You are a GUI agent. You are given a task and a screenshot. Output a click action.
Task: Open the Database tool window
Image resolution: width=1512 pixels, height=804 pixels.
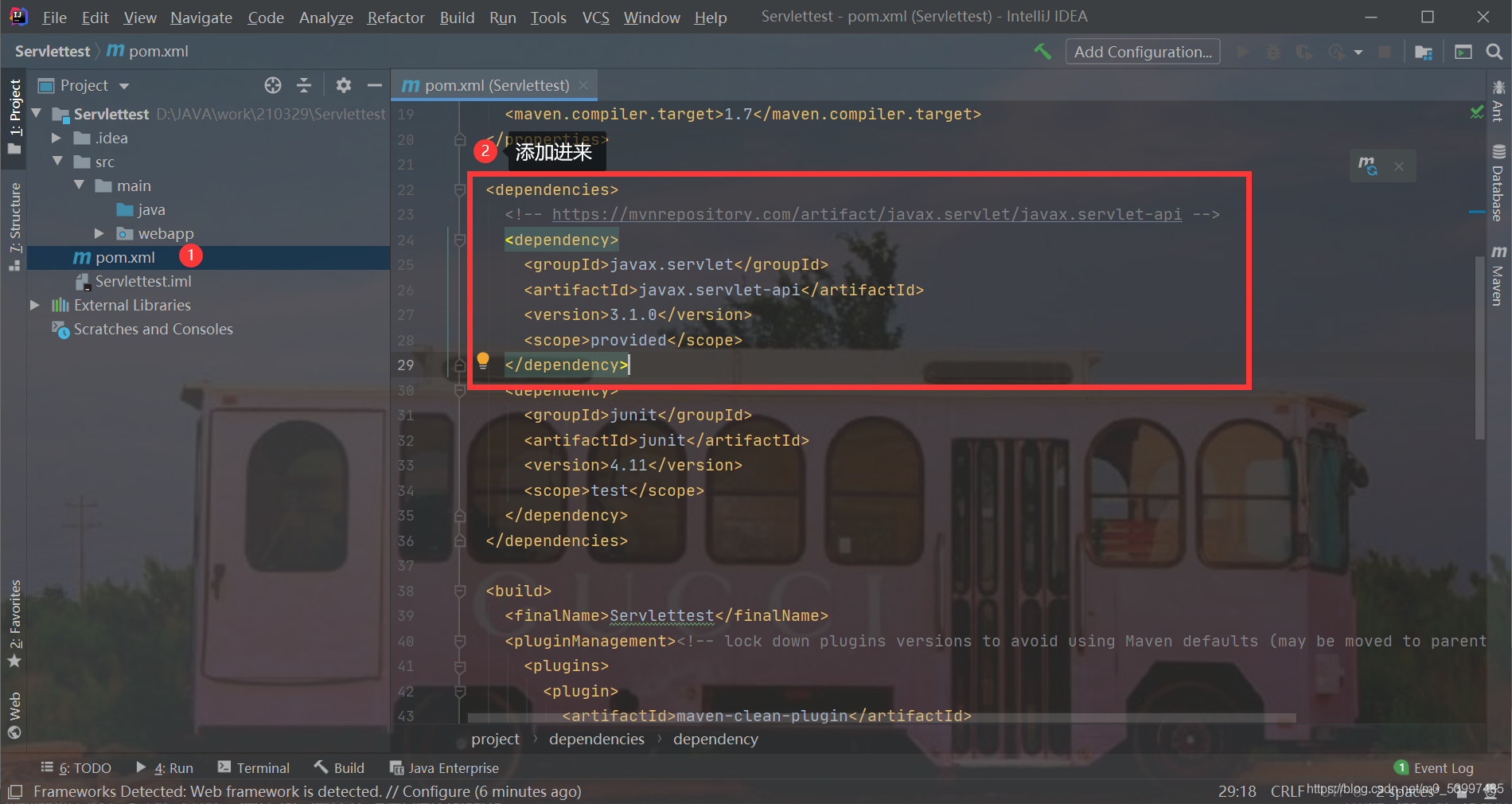1498,182
